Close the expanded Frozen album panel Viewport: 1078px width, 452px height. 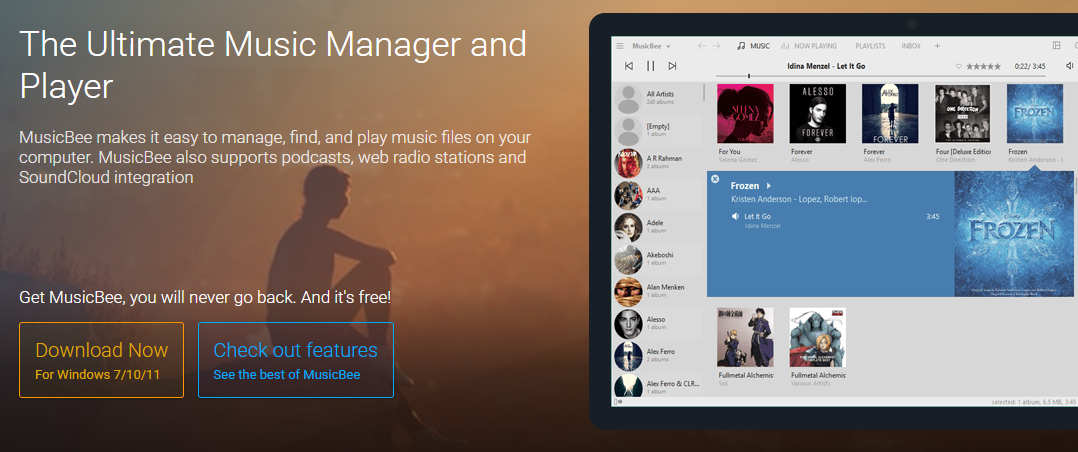click(714, 179)
